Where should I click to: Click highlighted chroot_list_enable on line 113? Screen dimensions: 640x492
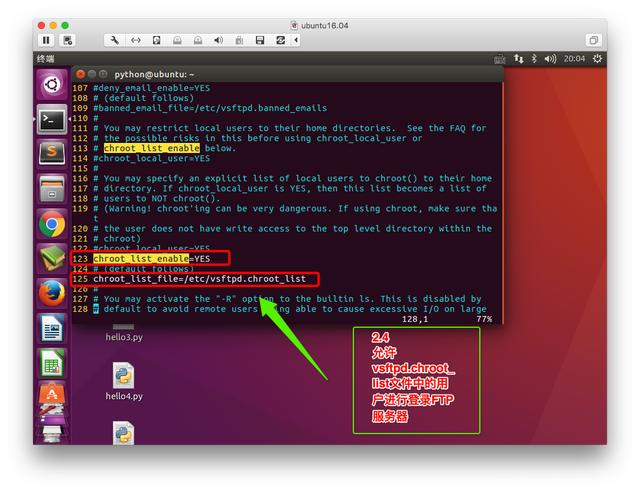point(152,148)
